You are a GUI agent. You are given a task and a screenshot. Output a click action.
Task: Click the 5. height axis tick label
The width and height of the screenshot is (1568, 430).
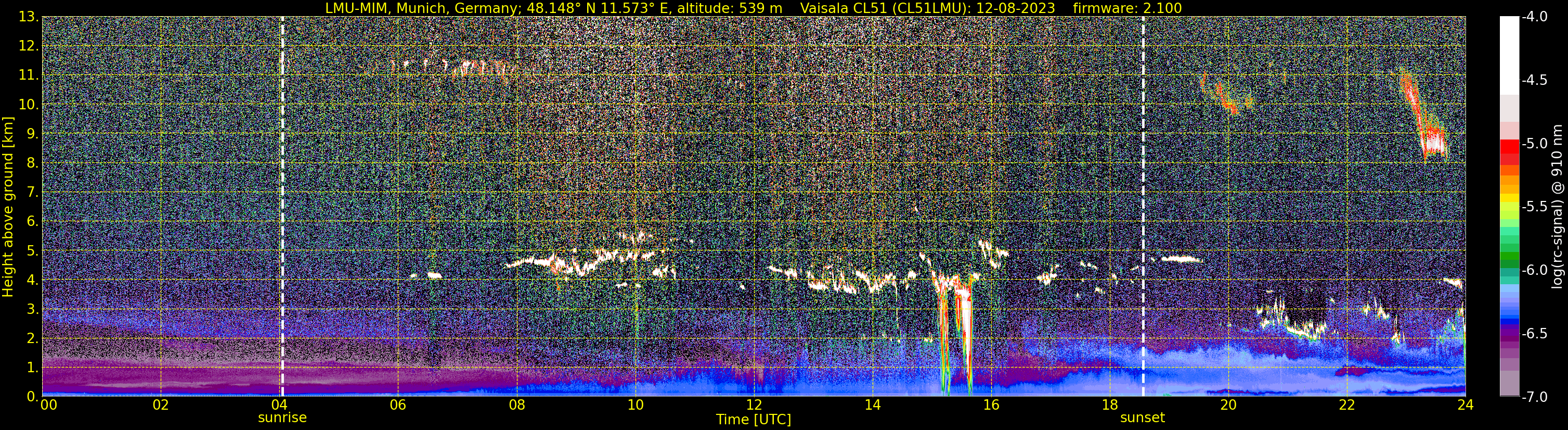[x=32, y=251]
